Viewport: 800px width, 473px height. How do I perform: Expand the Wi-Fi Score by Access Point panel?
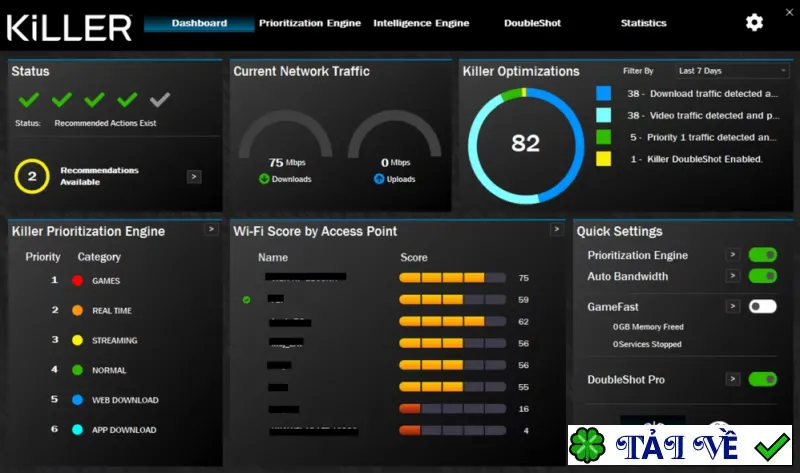557,229
